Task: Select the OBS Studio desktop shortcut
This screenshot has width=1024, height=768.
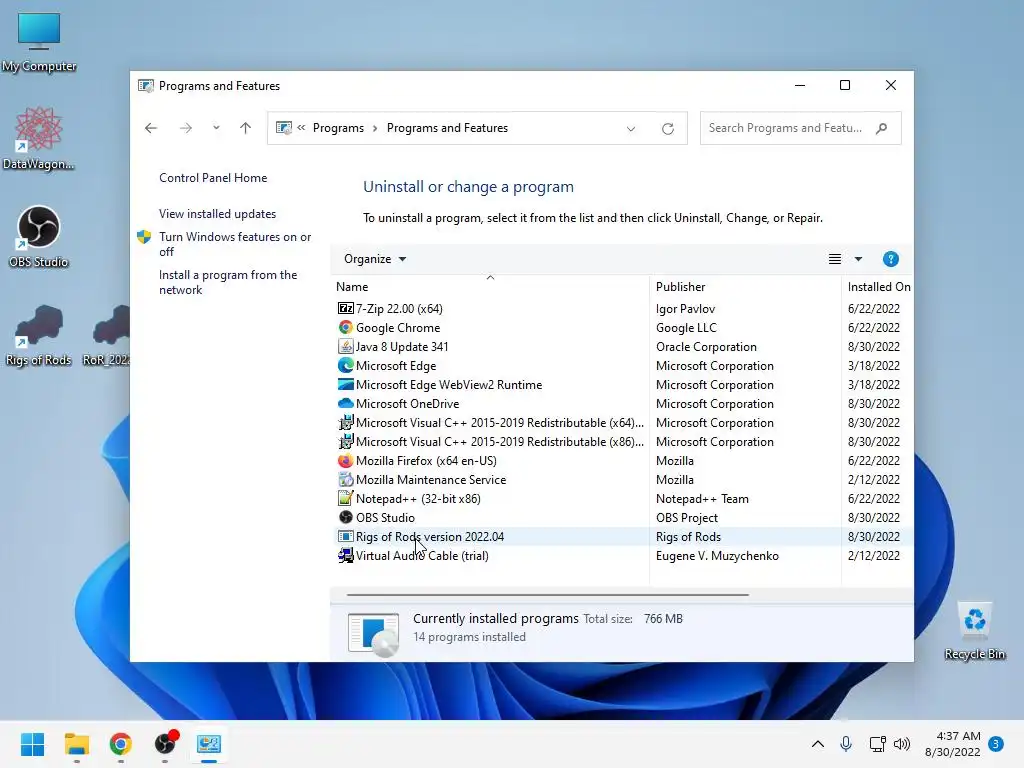Action: pos(39,236)
